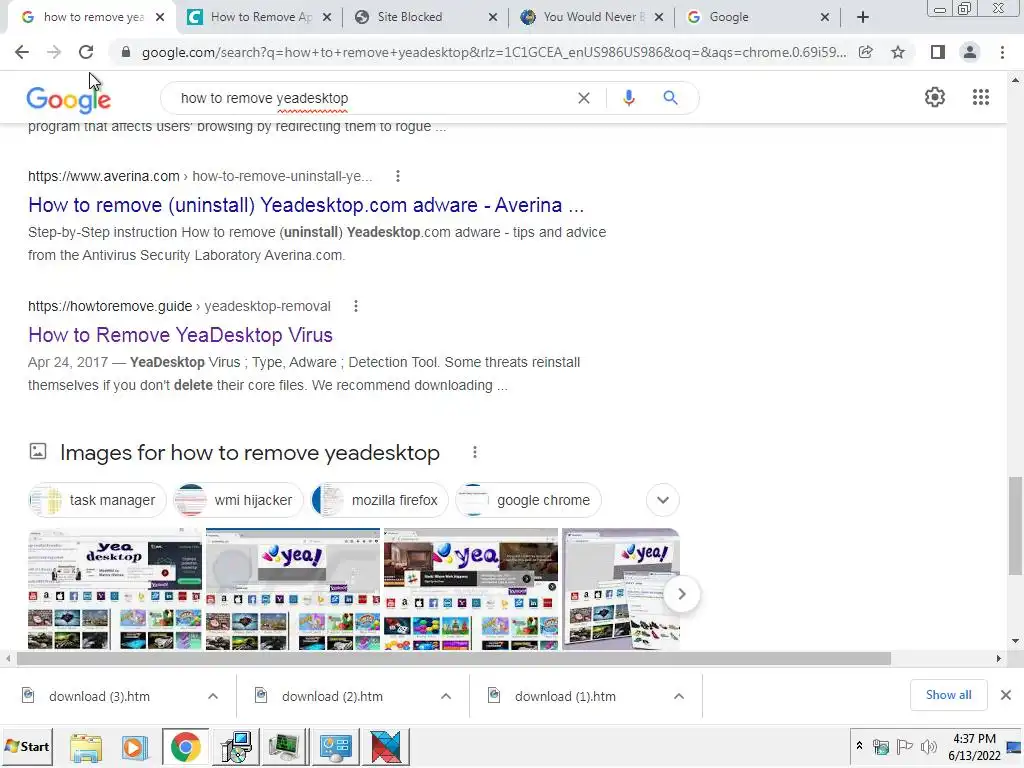Open the side panel icon
This screenshot has height=768, width=1024.
938,52
